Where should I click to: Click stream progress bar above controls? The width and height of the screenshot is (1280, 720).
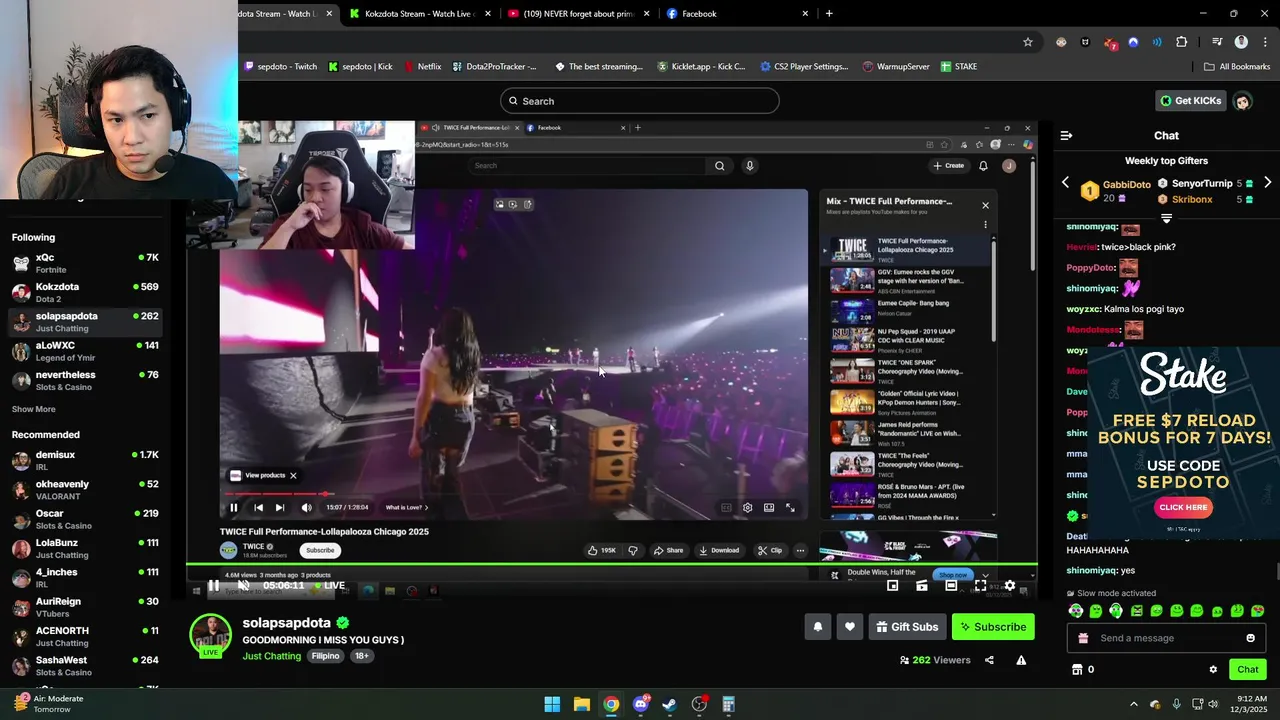(611, 565)
